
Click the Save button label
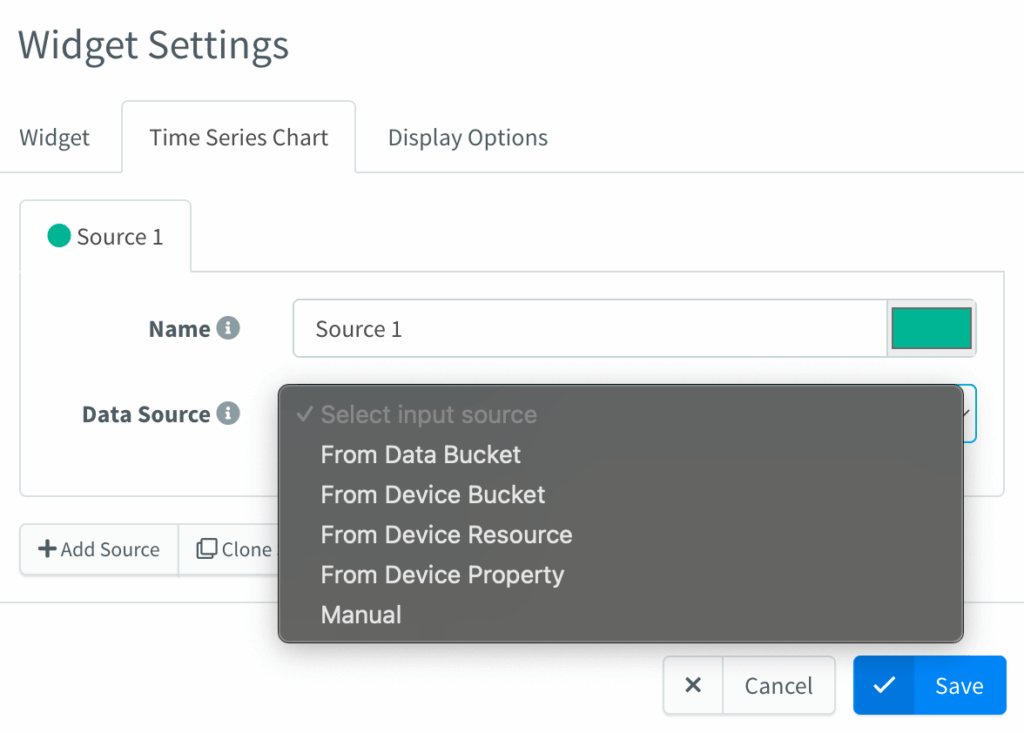click(959, 685)
